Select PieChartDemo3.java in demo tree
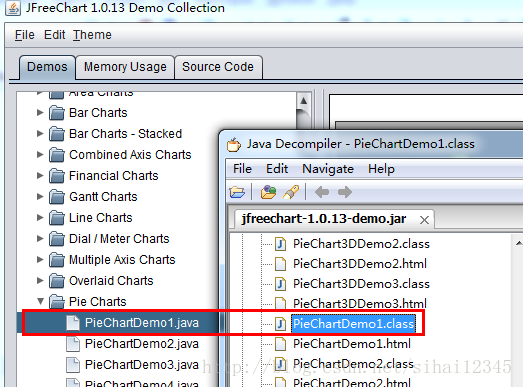The image size is (523, 387). pos(142,365)
